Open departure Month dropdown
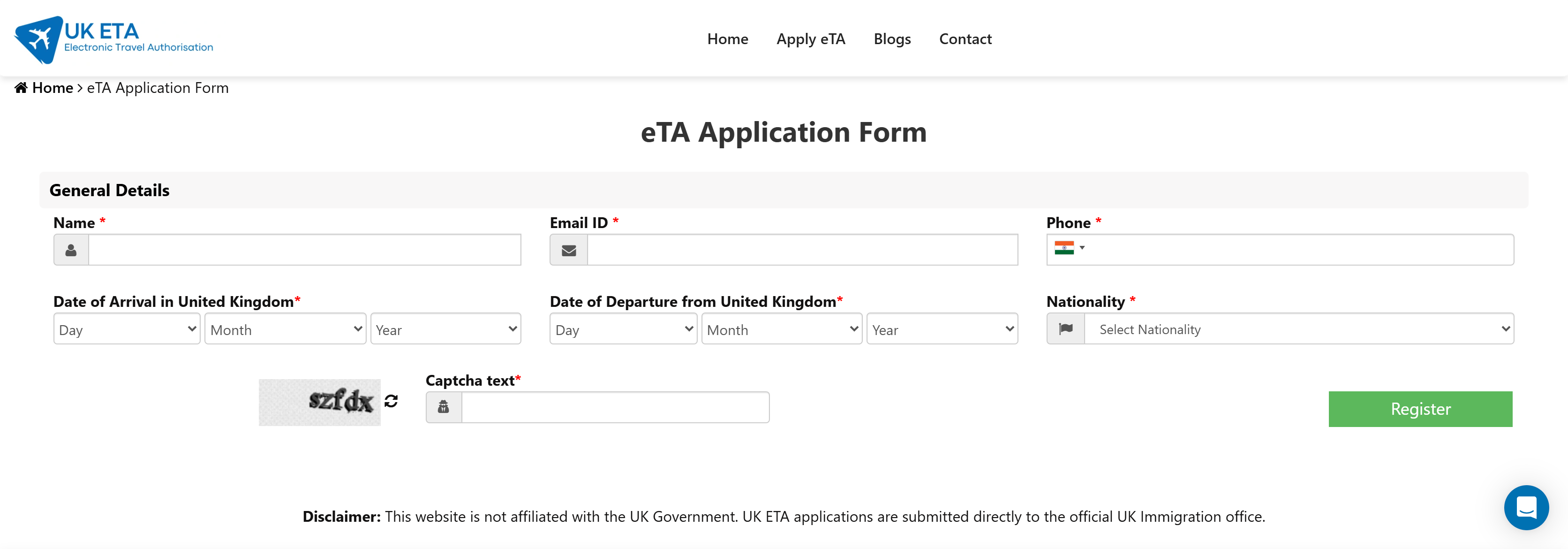1568x549 pixels. point(782,329)
